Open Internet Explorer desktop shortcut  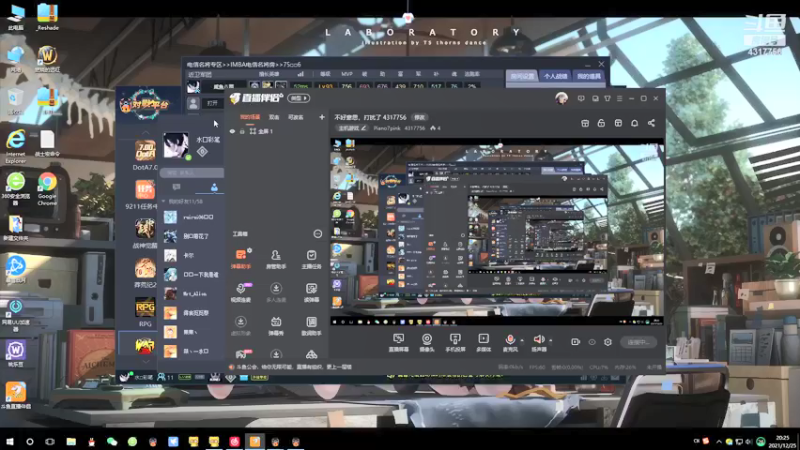15,146
